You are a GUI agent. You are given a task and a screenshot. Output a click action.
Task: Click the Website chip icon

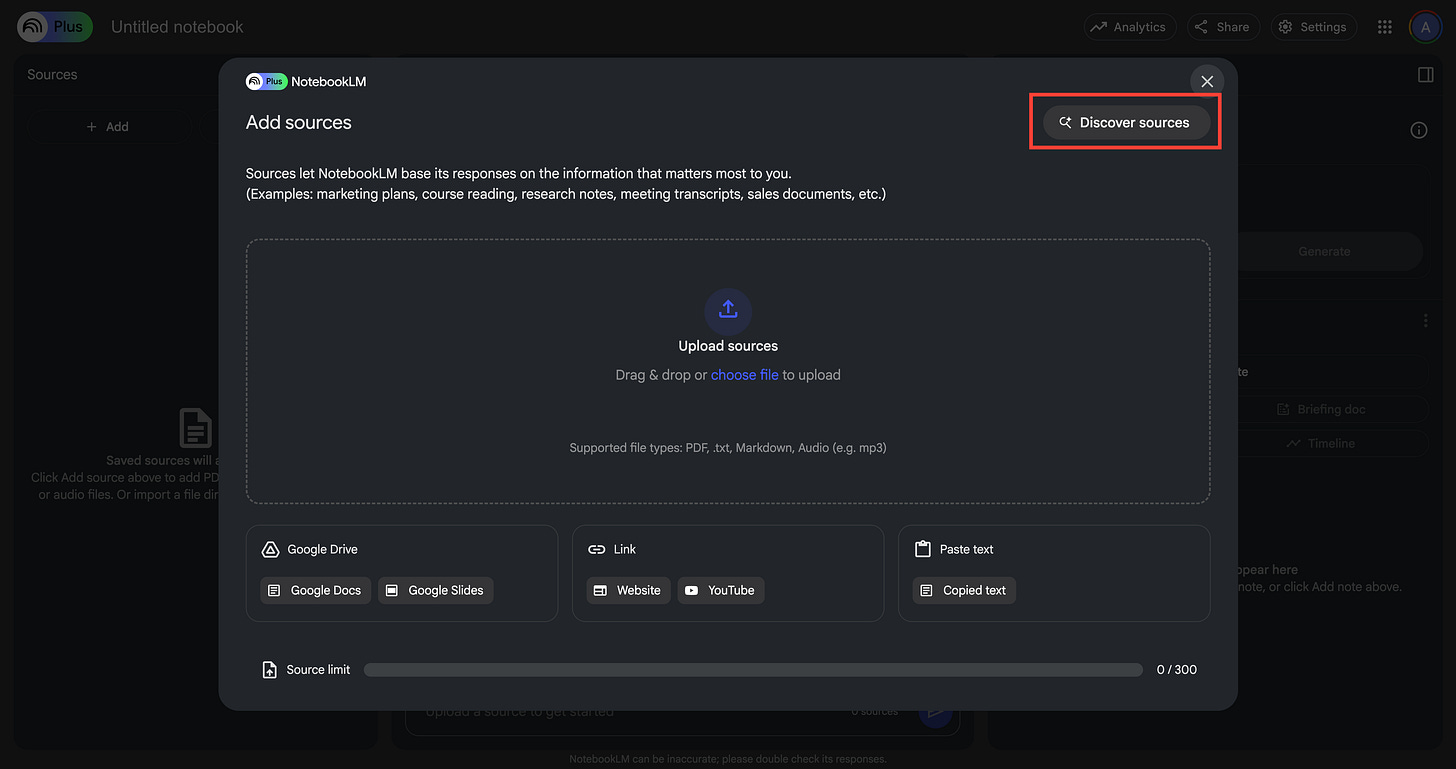pyautogui.click(x=600, y=590)
